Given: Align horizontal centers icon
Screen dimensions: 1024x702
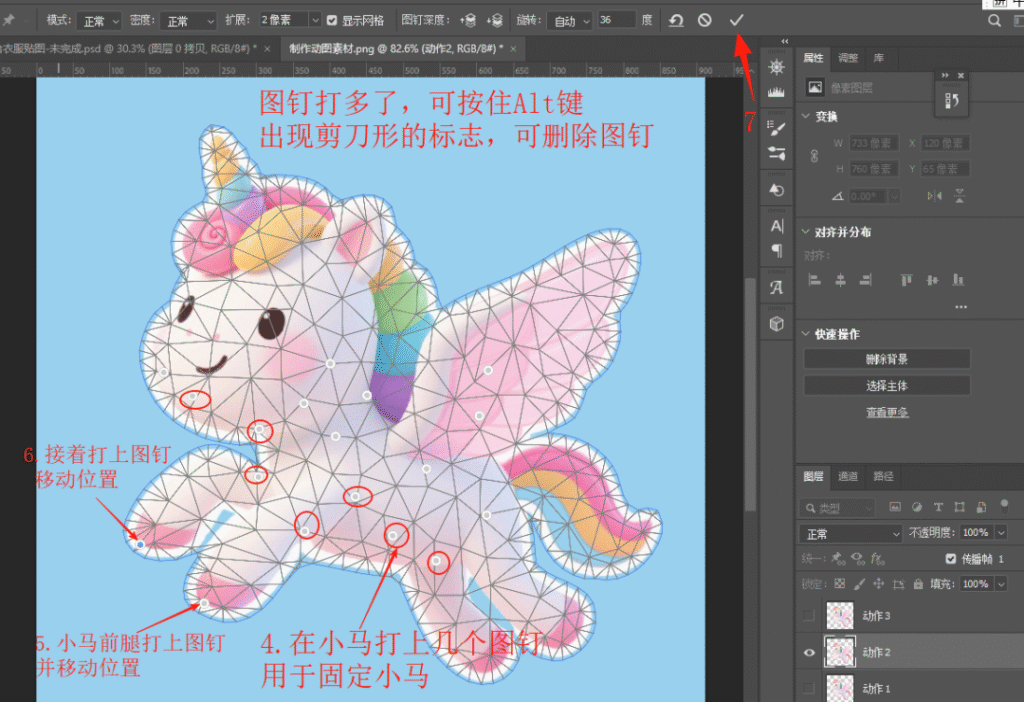Looking at the screenshot, I should point(840,280).
